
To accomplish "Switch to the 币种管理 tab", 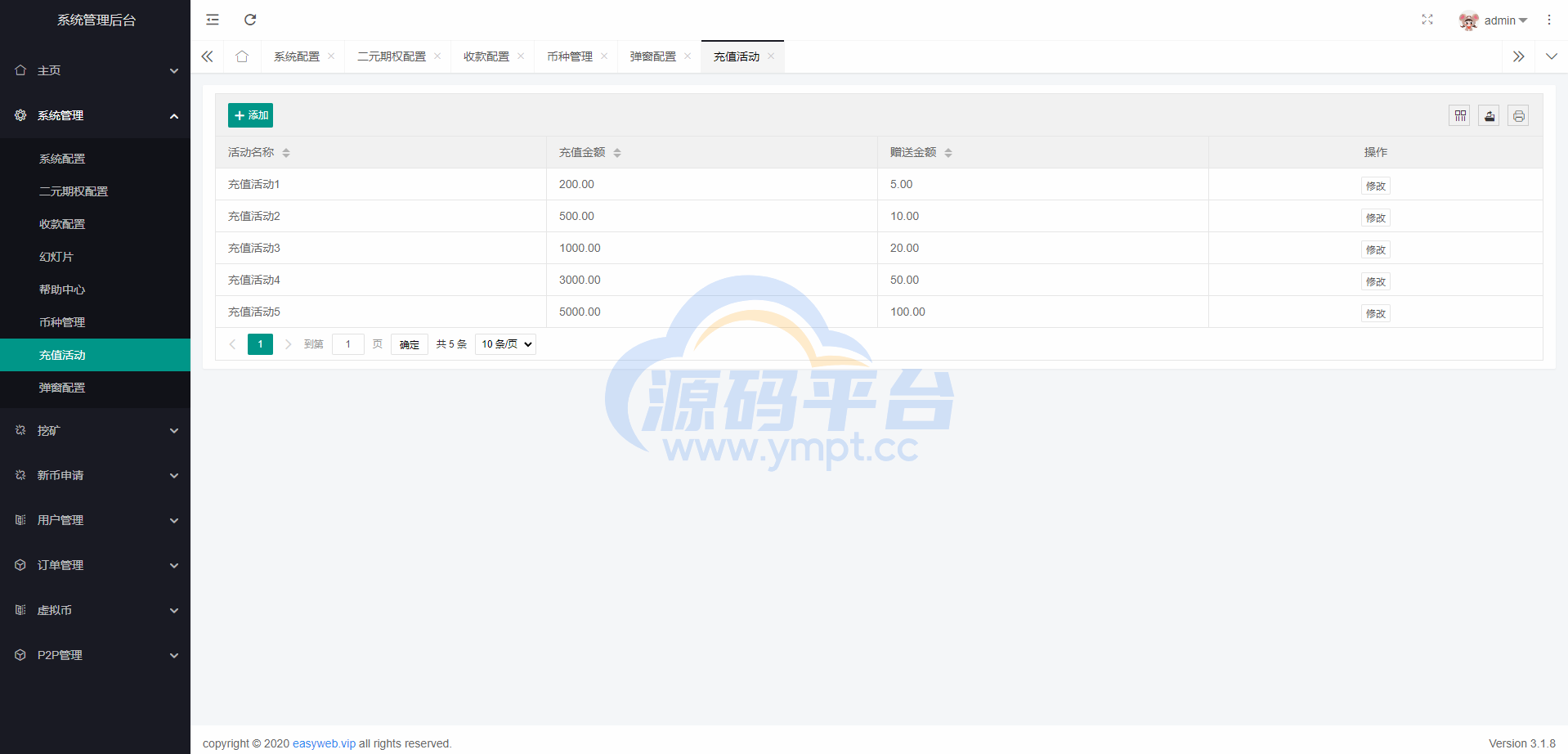I will tap(570, 56).
